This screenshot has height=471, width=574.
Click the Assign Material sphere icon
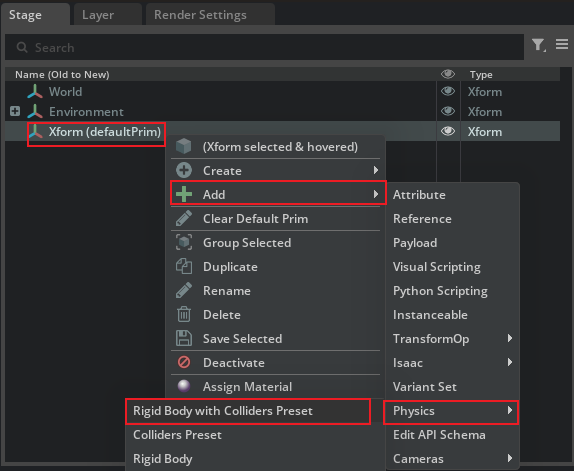coord(184,386)
